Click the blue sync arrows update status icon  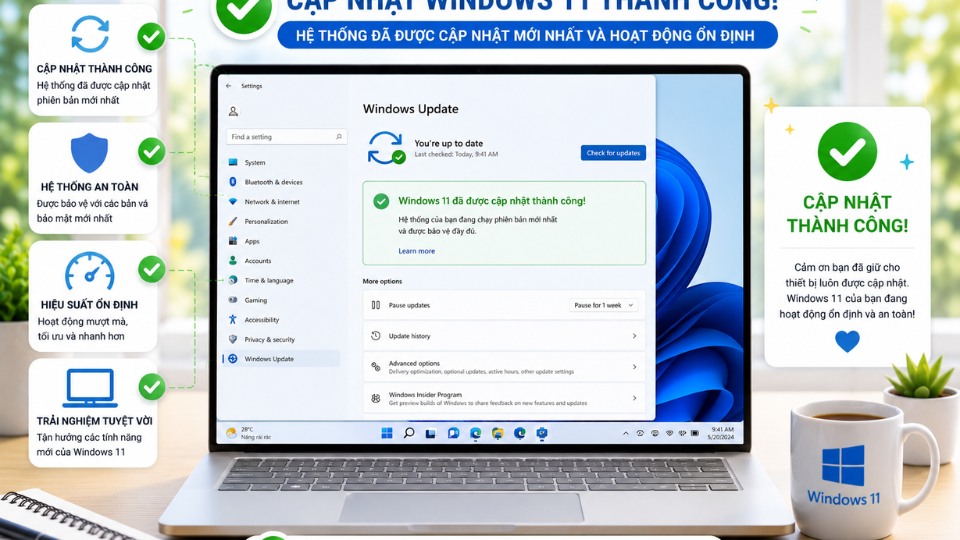[x=386, y=148]
